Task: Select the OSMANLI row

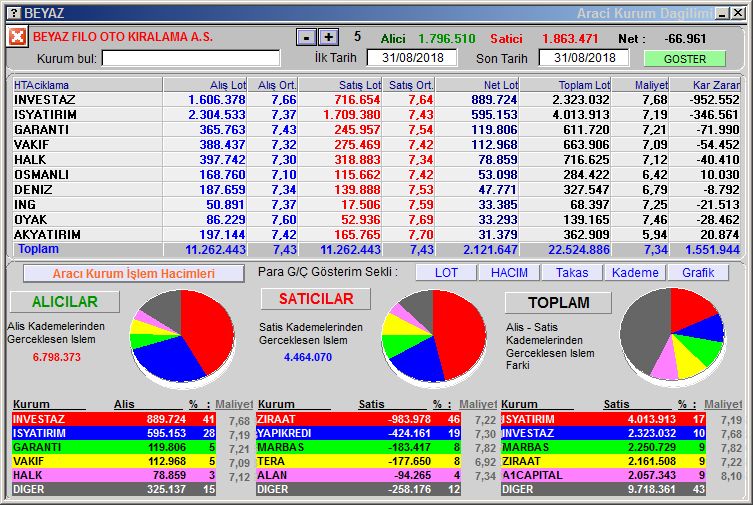Action: [x=376, y=175]
